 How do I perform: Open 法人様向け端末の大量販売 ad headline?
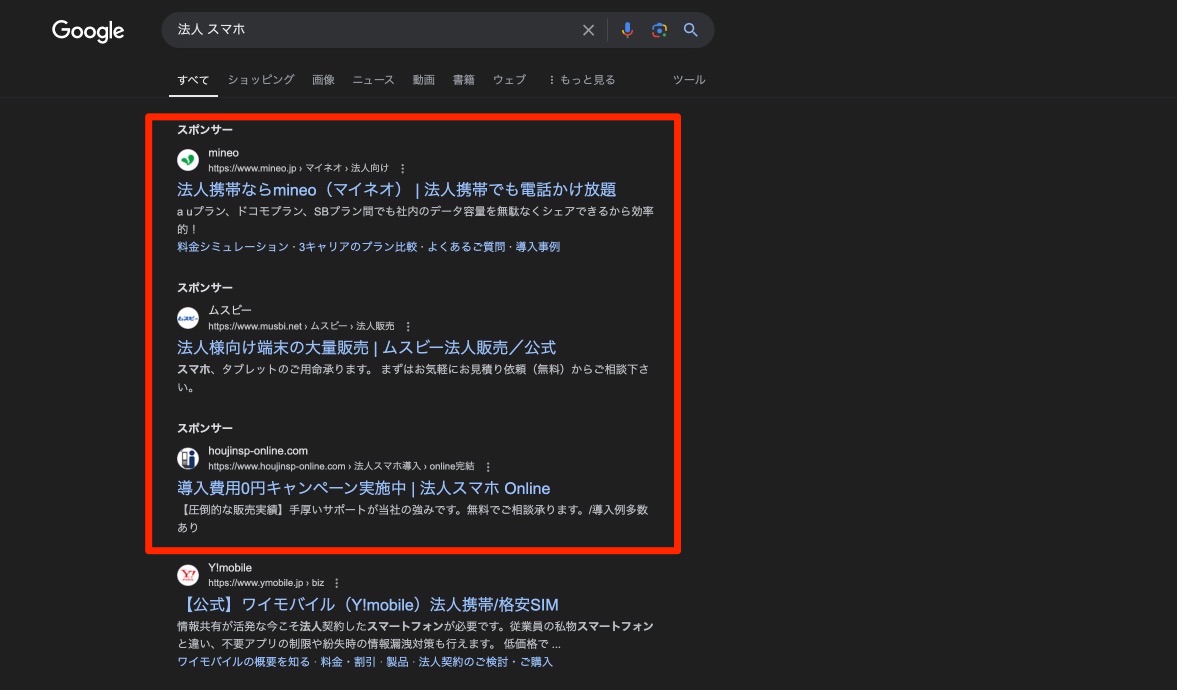tap(366, 348)
